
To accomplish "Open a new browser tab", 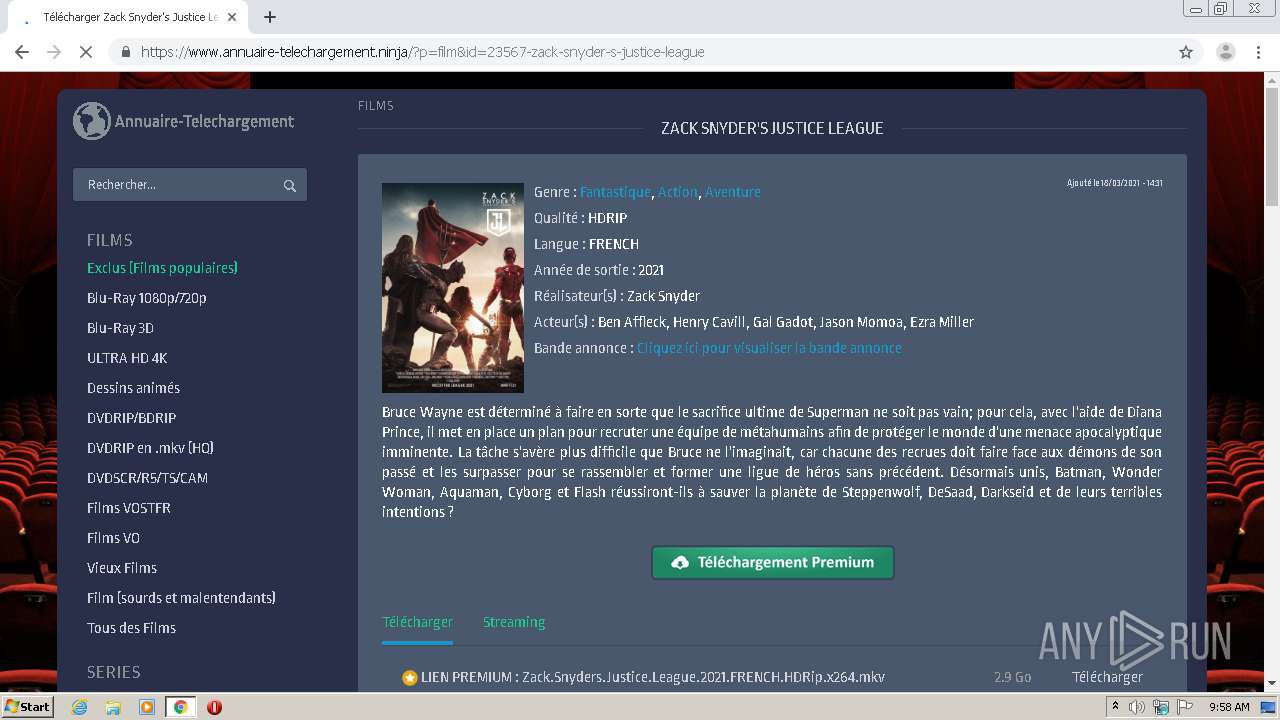I will 270,17.
